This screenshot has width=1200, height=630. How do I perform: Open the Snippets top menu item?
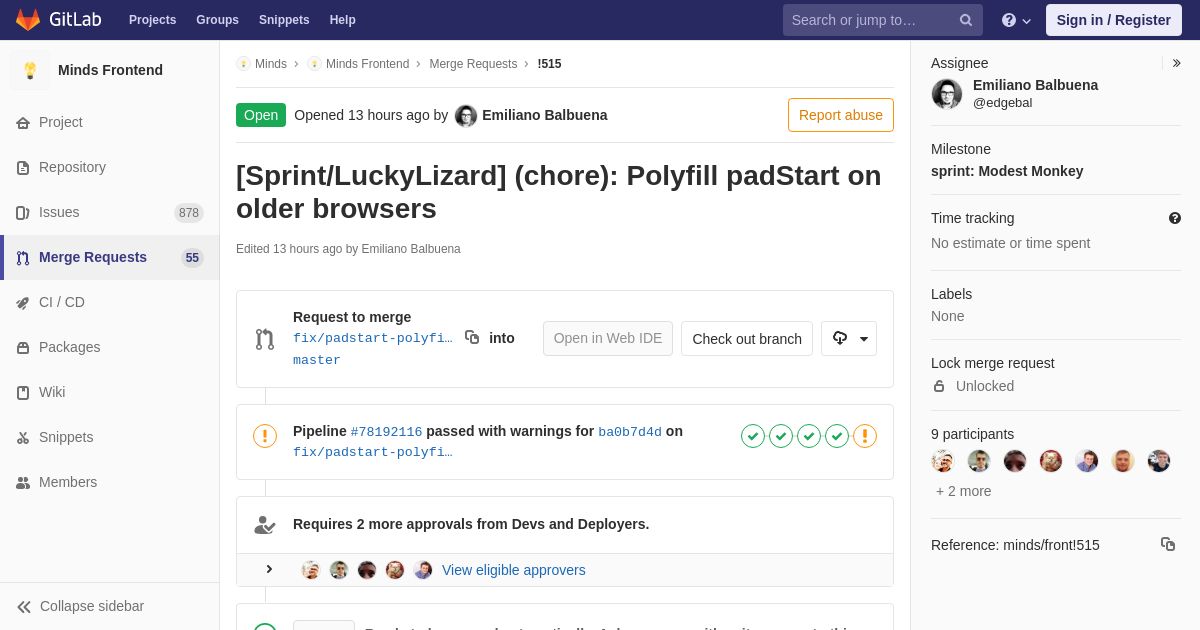[284, 20]
